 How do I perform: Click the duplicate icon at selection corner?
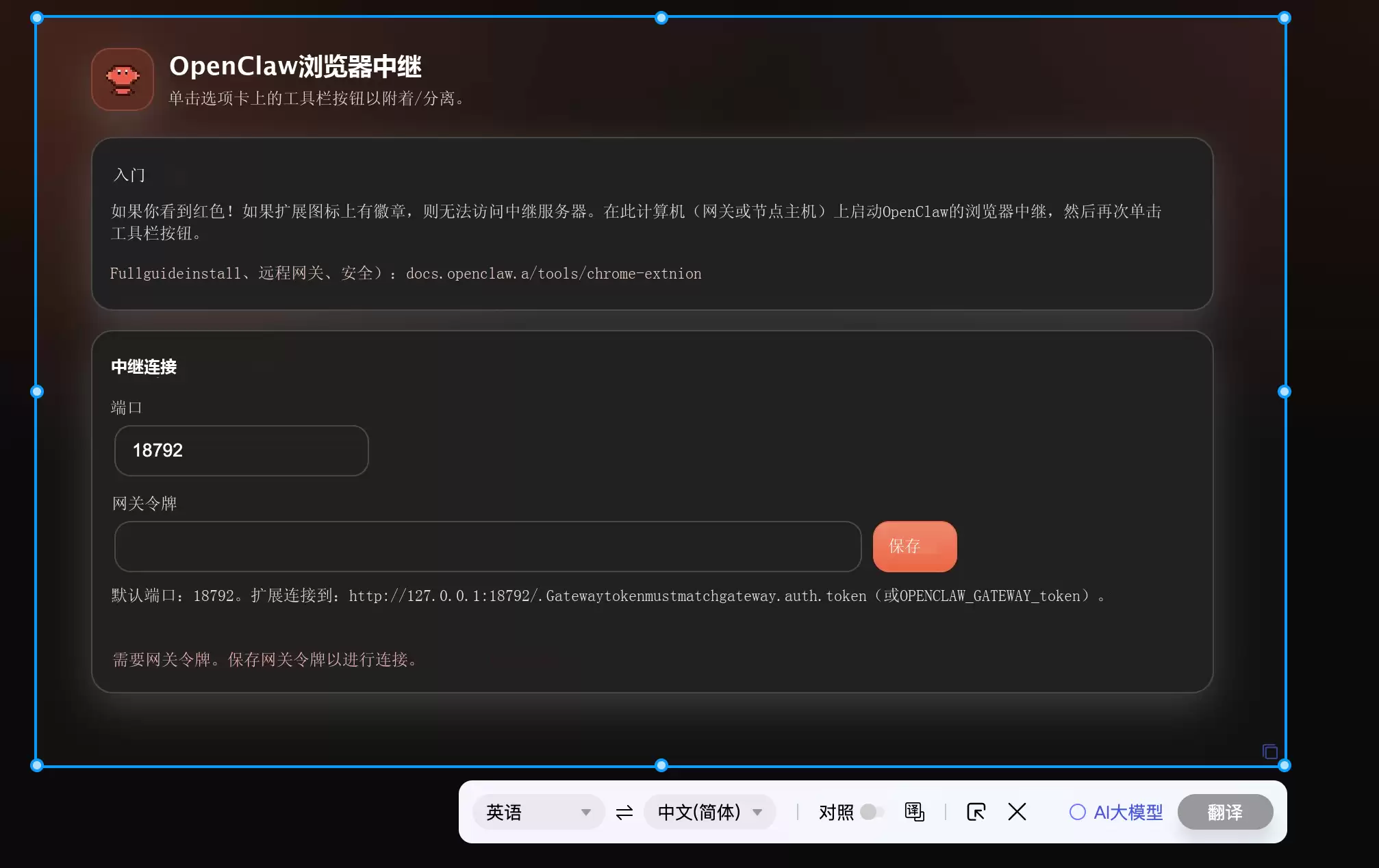(1270, 752)
